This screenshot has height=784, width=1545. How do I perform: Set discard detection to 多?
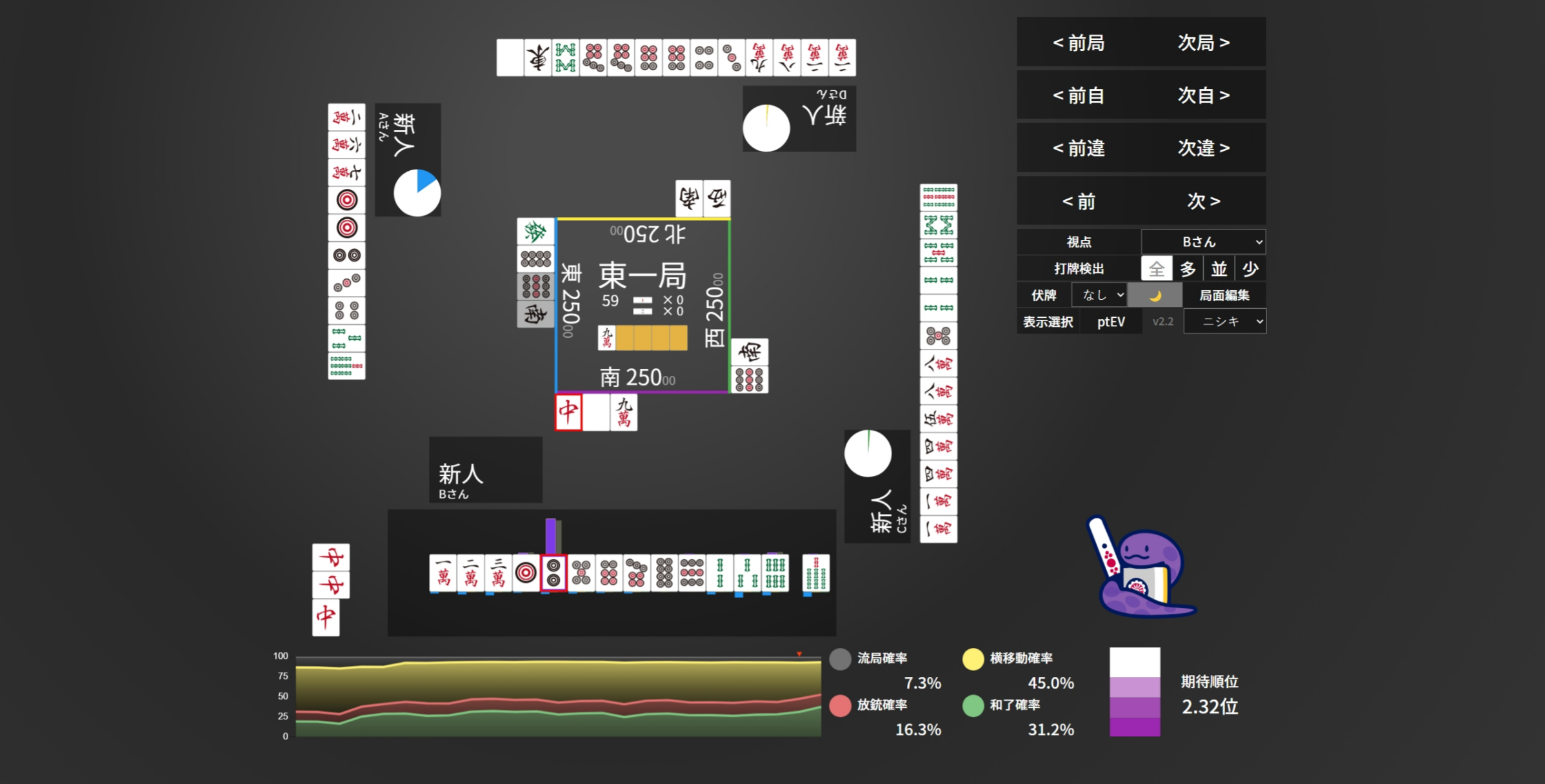tap(1188, 269)
